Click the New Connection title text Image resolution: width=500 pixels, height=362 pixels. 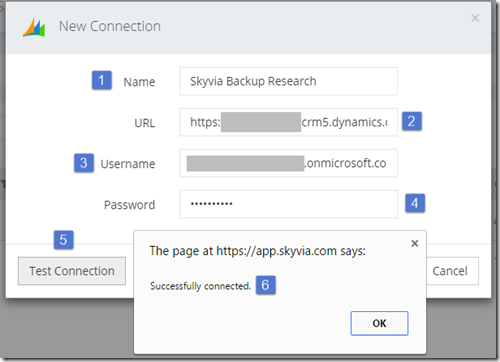110,26
